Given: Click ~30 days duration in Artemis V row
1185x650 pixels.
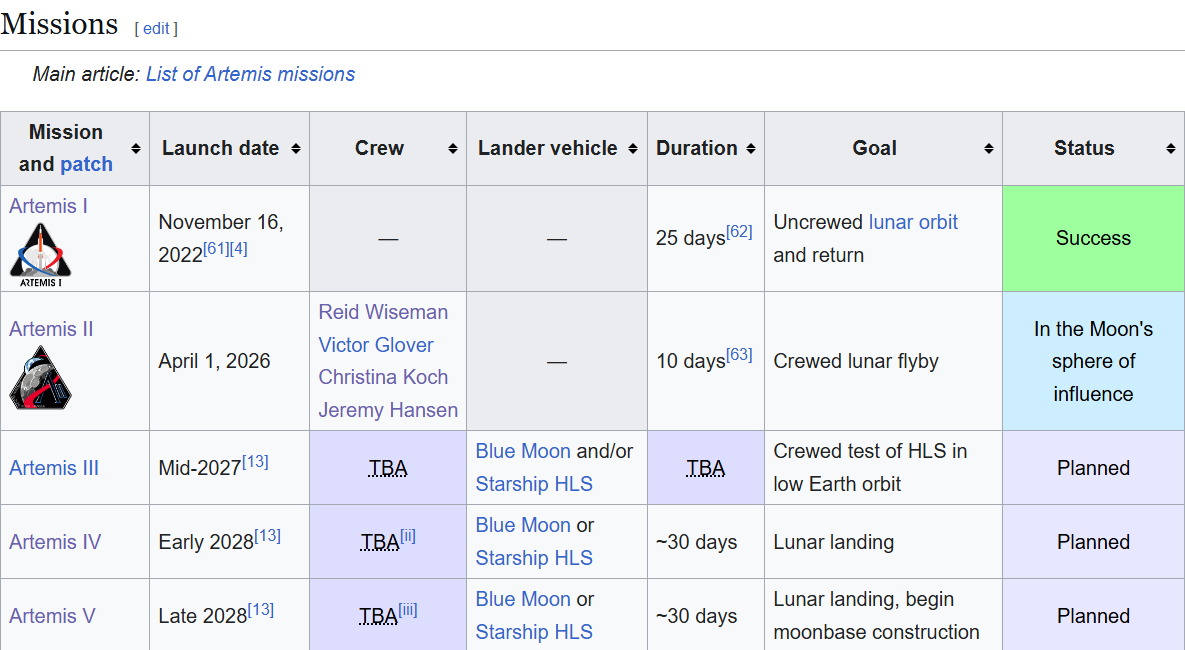Looking at the screenshot, I should (696, 616).
